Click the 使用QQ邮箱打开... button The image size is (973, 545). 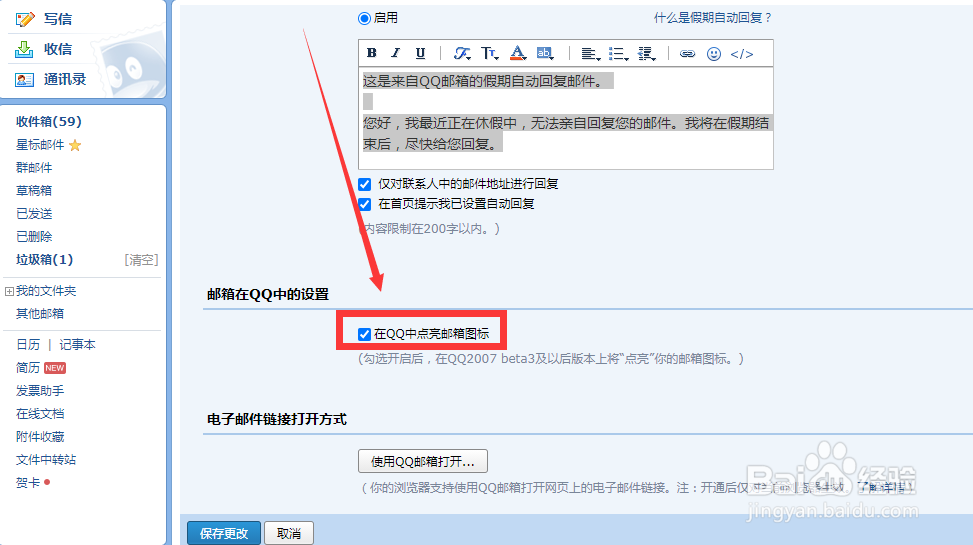pyautogui.click(x=423, y=461)
